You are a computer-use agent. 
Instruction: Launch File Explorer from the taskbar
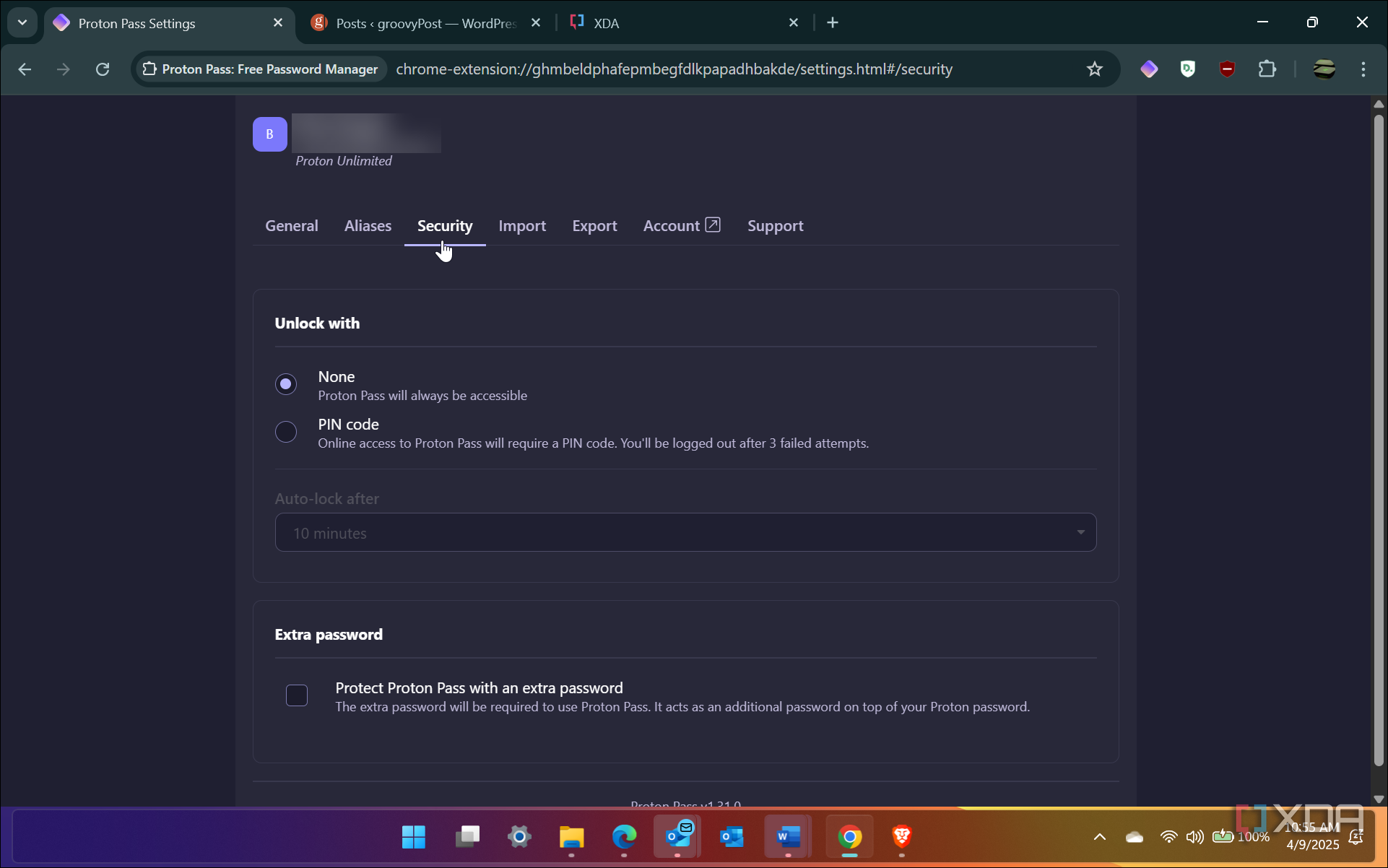click(571, 837)
